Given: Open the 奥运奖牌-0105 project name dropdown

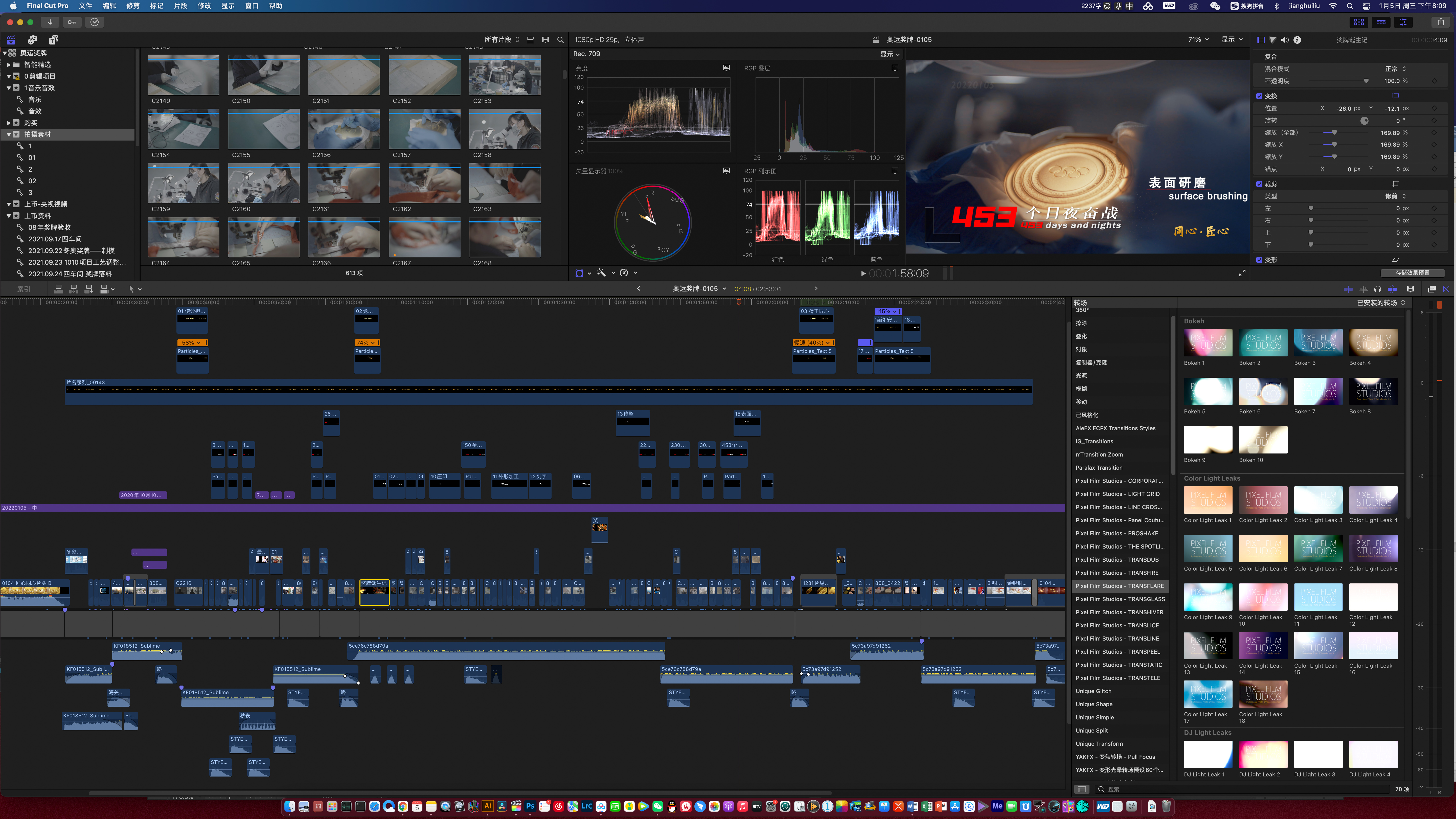Looking at the screenshot, I should (x=699, y=289).
